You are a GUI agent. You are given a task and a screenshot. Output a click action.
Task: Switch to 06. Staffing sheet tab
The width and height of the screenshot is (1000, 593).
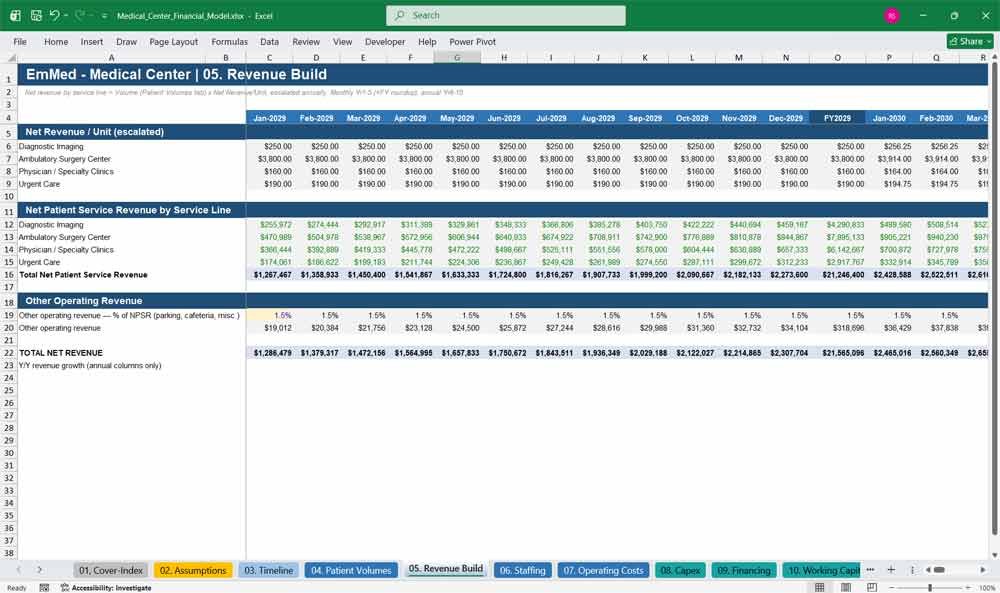click(522, 570)
